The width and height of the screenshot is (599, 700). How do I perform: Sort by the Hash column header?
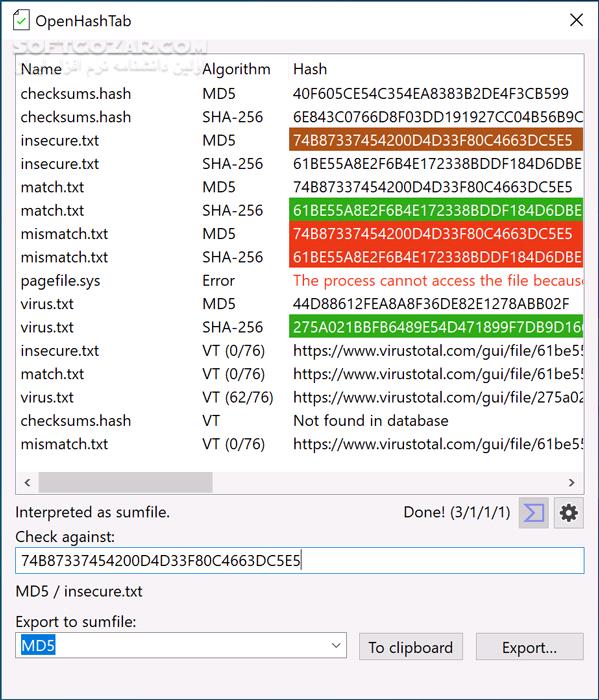tap(310, 69)
